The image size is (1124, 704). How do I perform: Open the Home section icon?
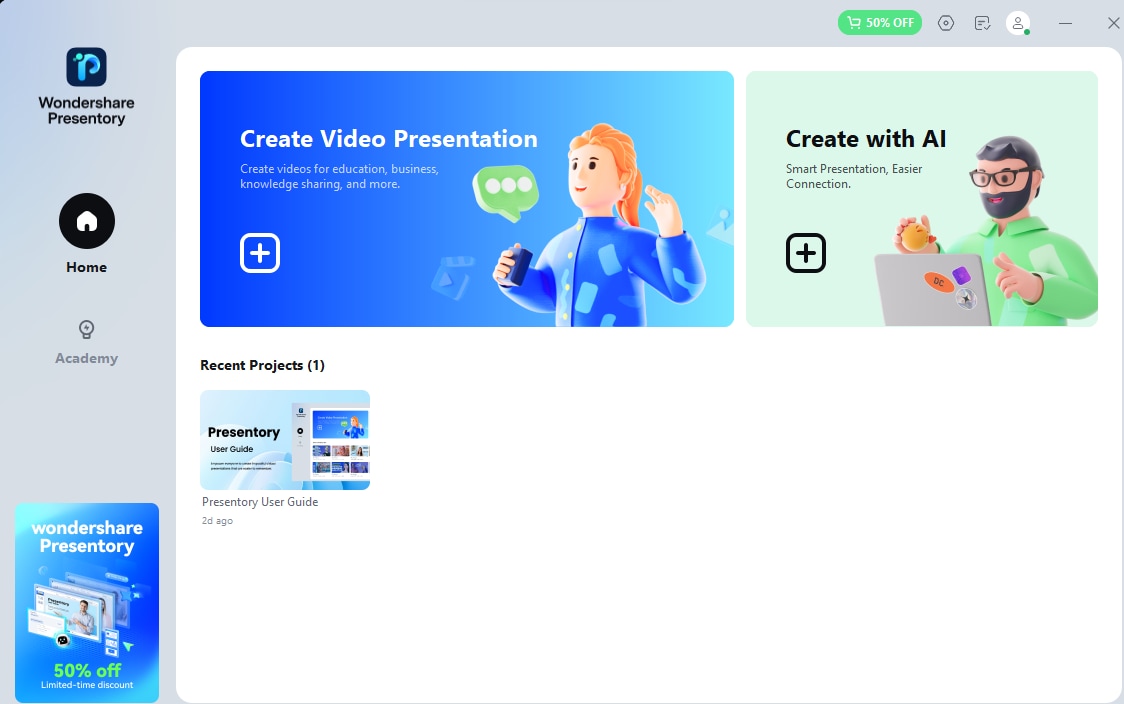coord(87,221)
